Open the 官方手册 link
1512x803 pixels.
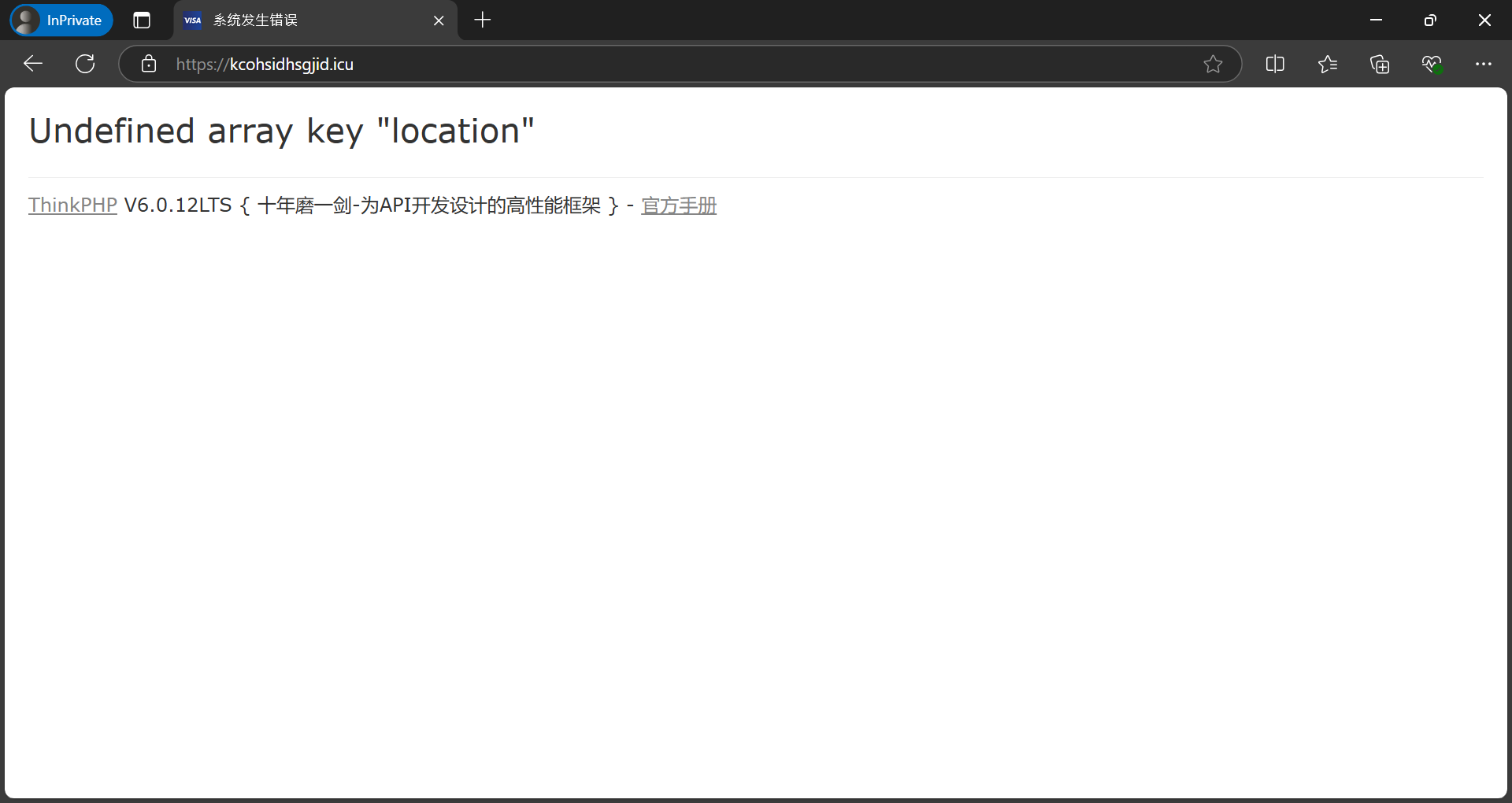click(679, 205)
